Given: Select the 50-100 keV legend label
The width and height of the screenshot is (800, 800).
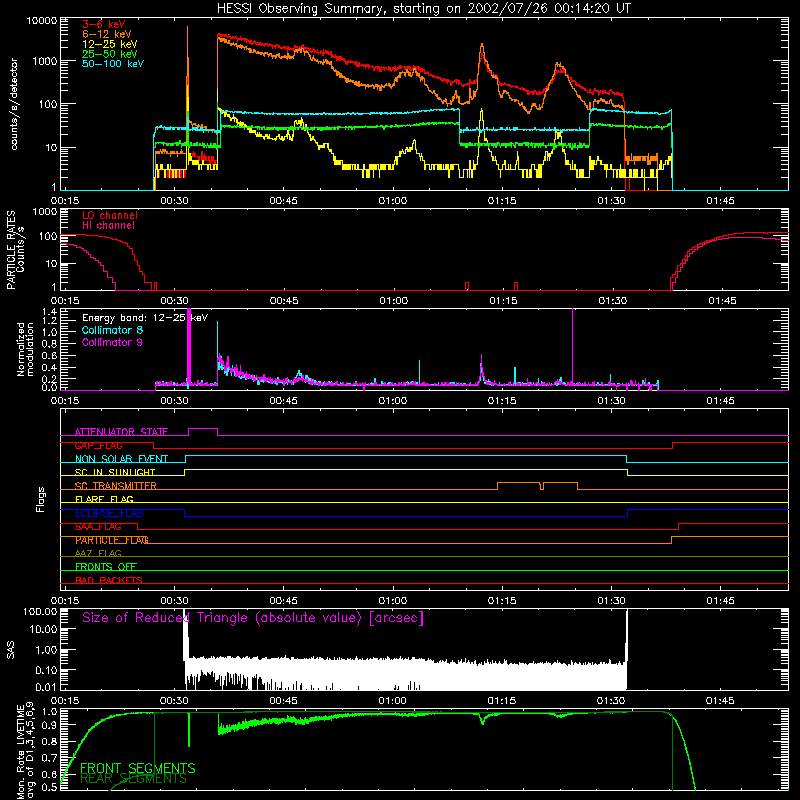Looking at the screenshot, I should 113,64.
